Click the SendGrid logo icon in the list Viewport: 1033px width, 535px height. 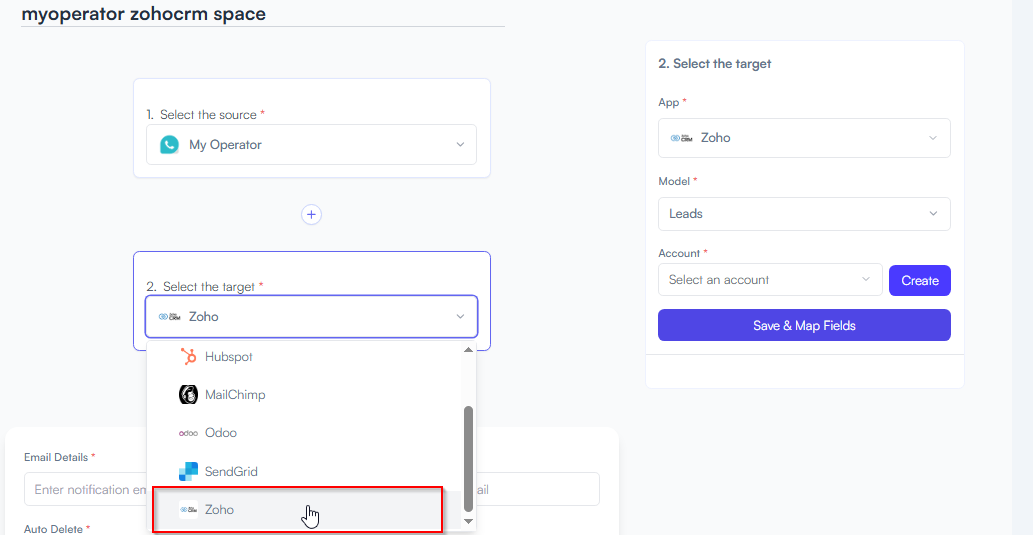pos(188,472)
